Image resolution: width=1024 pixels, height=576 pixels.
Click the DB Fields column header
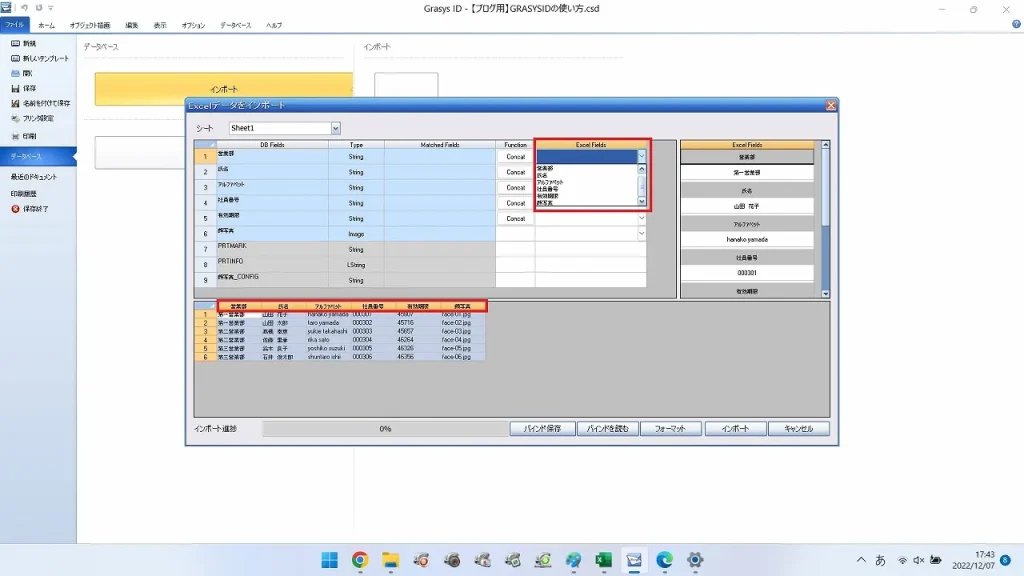(x=272, y=144)
